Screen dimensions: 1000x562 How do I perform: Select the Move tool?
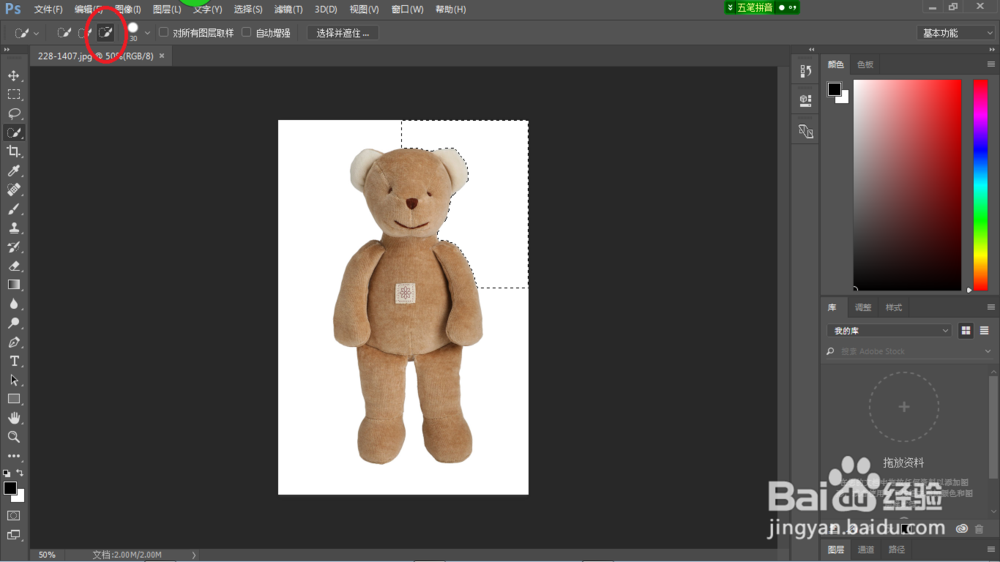(x=13, y=75)
